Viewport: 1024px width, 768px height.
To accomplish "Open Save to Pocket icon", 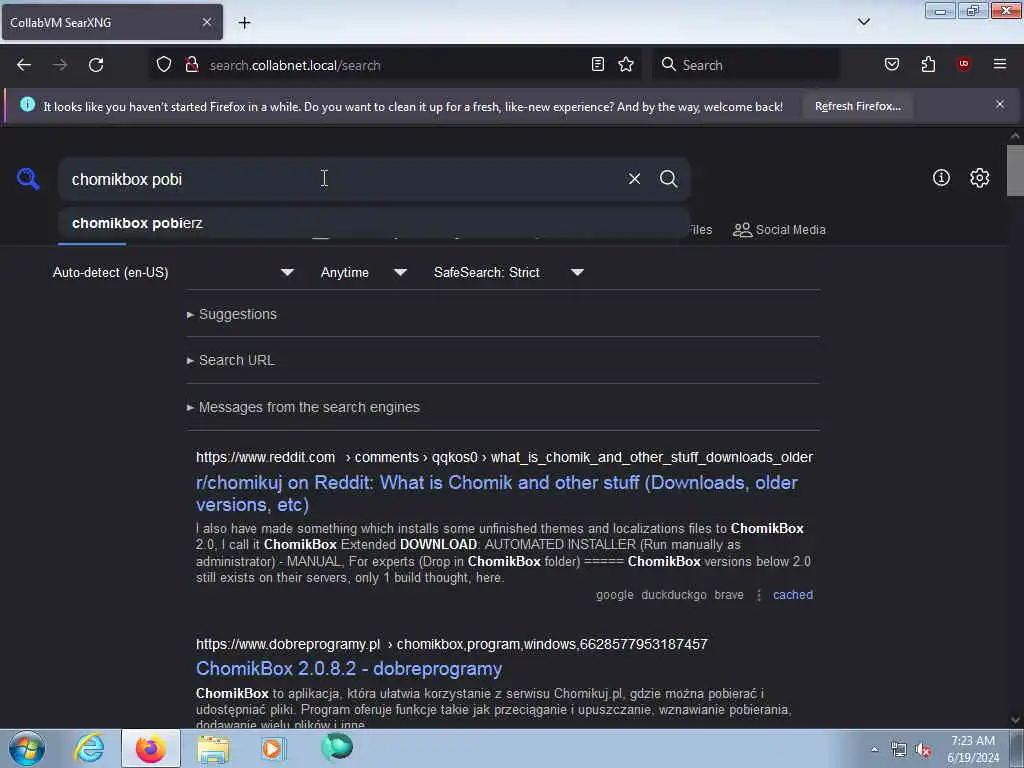I will point(892,64).
